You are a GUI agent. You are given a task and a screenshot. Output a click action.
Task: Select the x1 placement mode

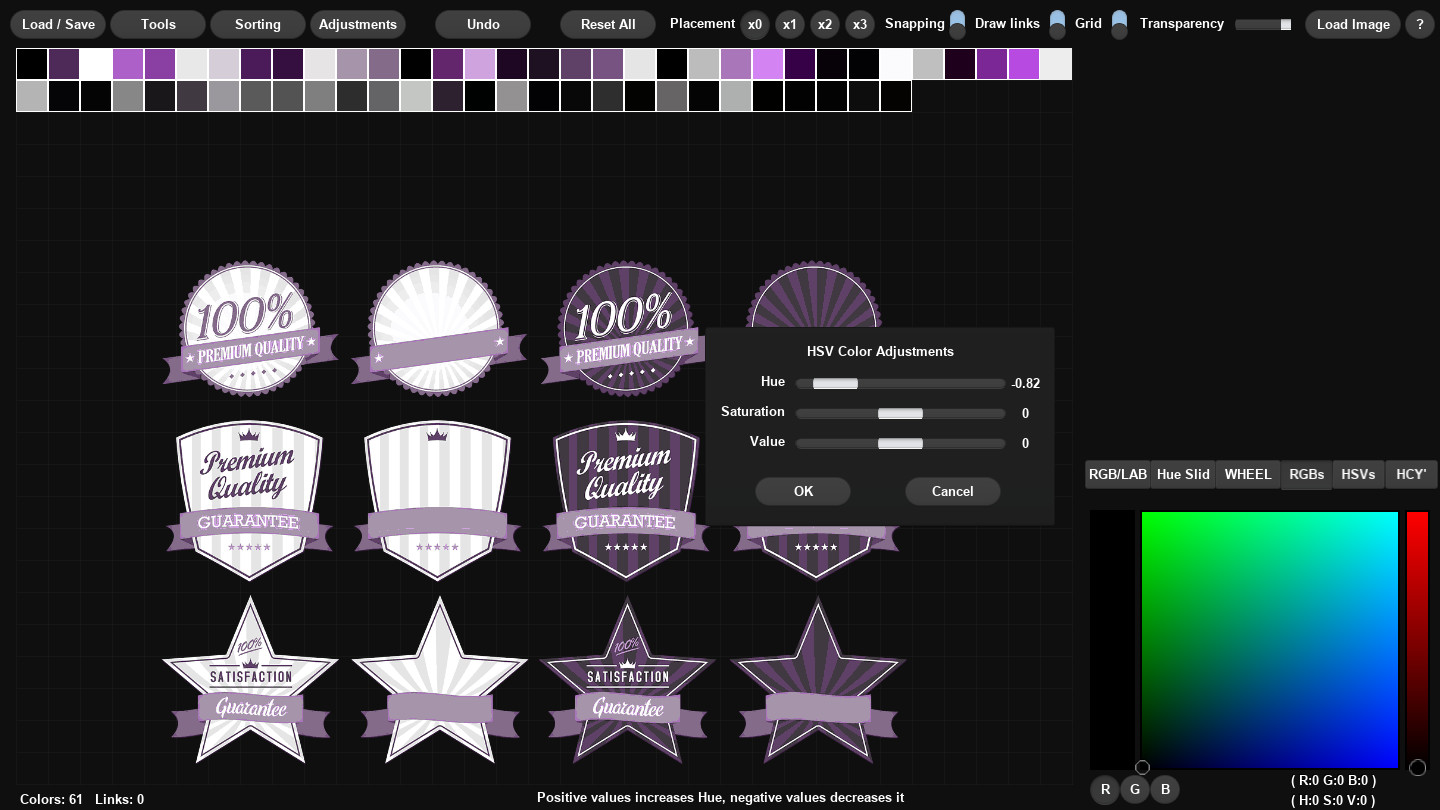[790, 24]
